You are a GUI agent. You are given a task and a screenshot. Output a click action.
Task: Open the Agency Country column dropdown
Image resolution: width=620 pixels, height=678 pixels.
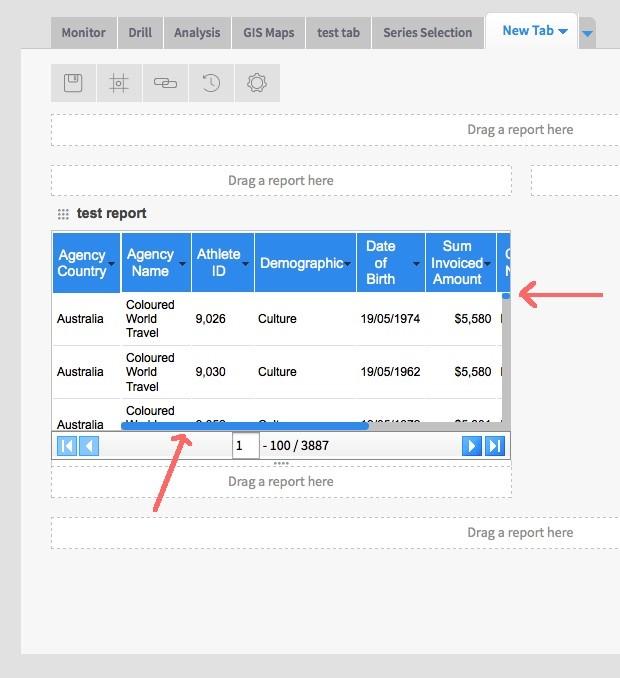click(112, 264)
